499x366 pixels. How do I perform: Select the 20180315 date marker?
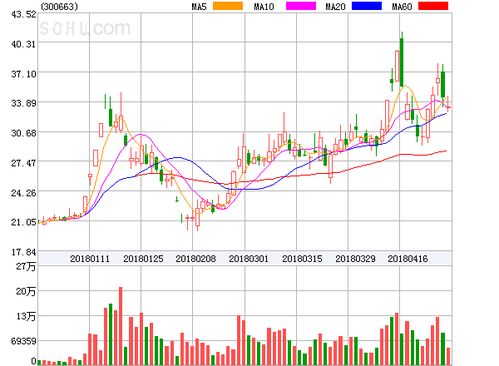(302, 259)
